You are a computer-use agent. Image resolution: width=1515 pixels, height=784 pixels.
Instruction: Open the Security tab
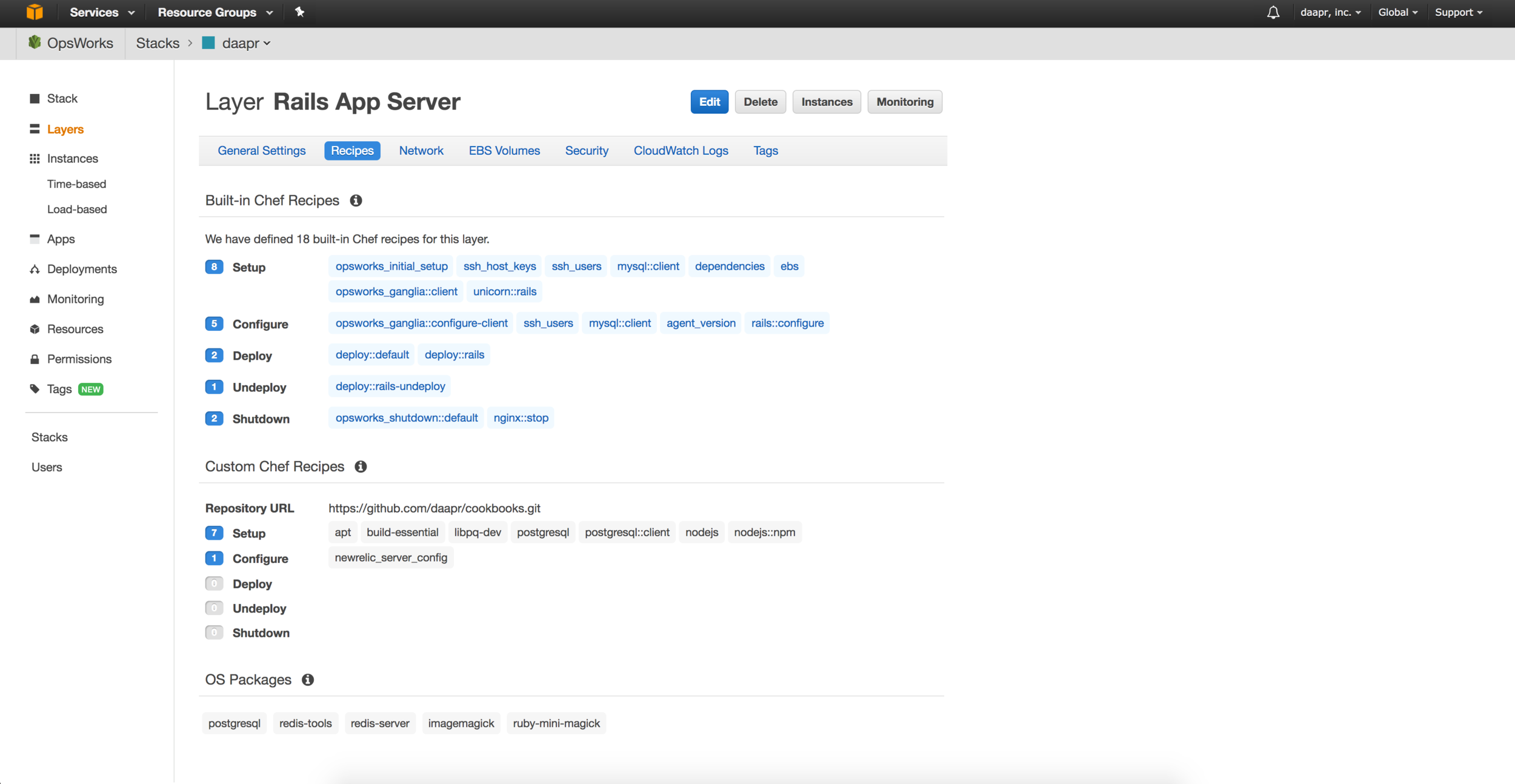point(587,151)
